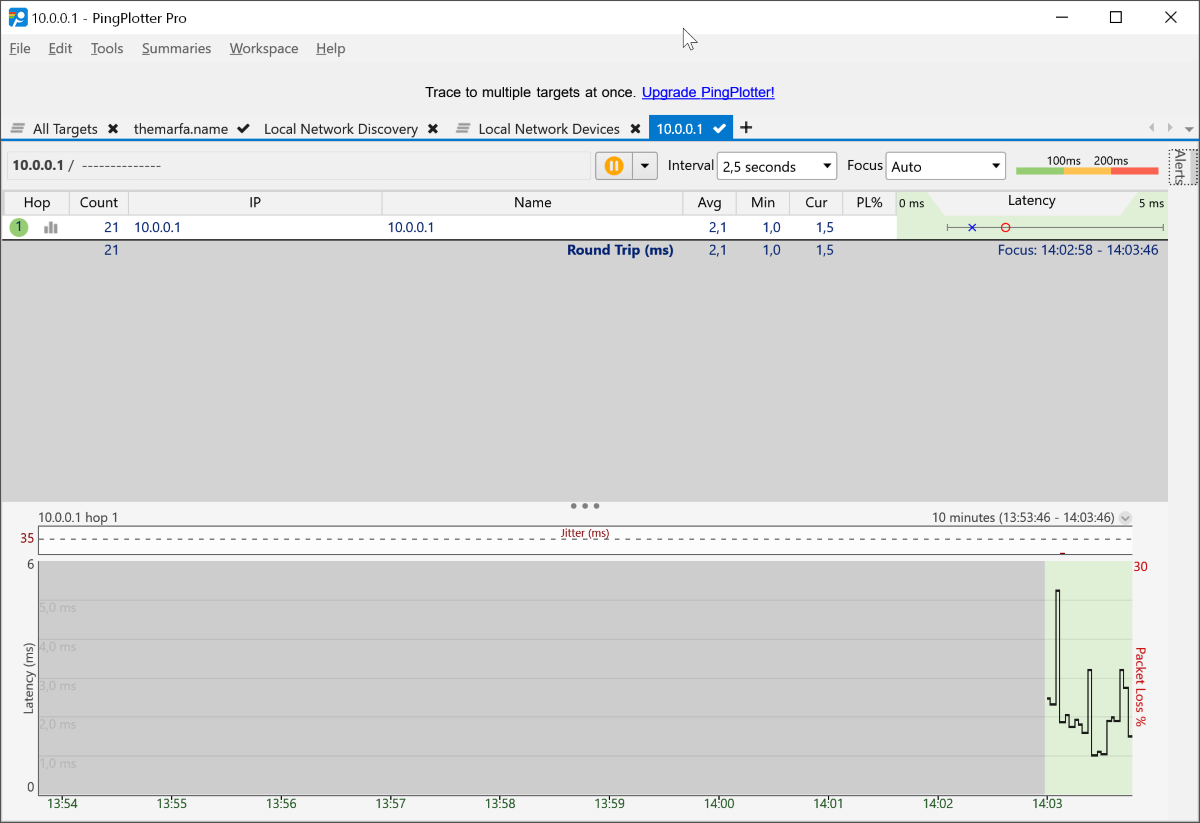Expand the 10 minutes timeline range dropdown
The height and width of the screenshot is (823, 1200).
pyautogui.click(x=1126, y=518)
